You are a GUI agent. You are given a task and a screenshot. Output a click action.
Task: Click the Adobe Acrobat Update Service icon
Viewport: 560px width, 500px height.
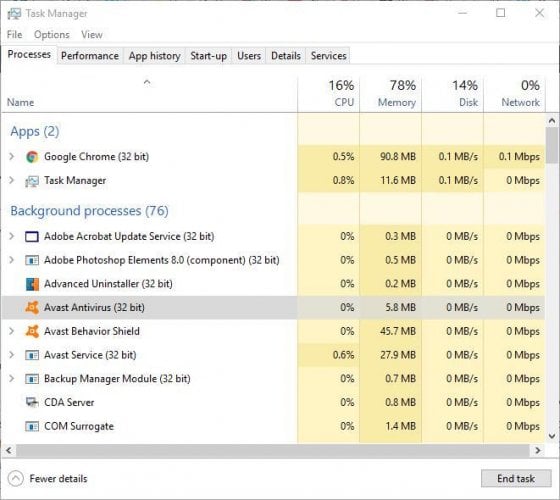(32, 236)
